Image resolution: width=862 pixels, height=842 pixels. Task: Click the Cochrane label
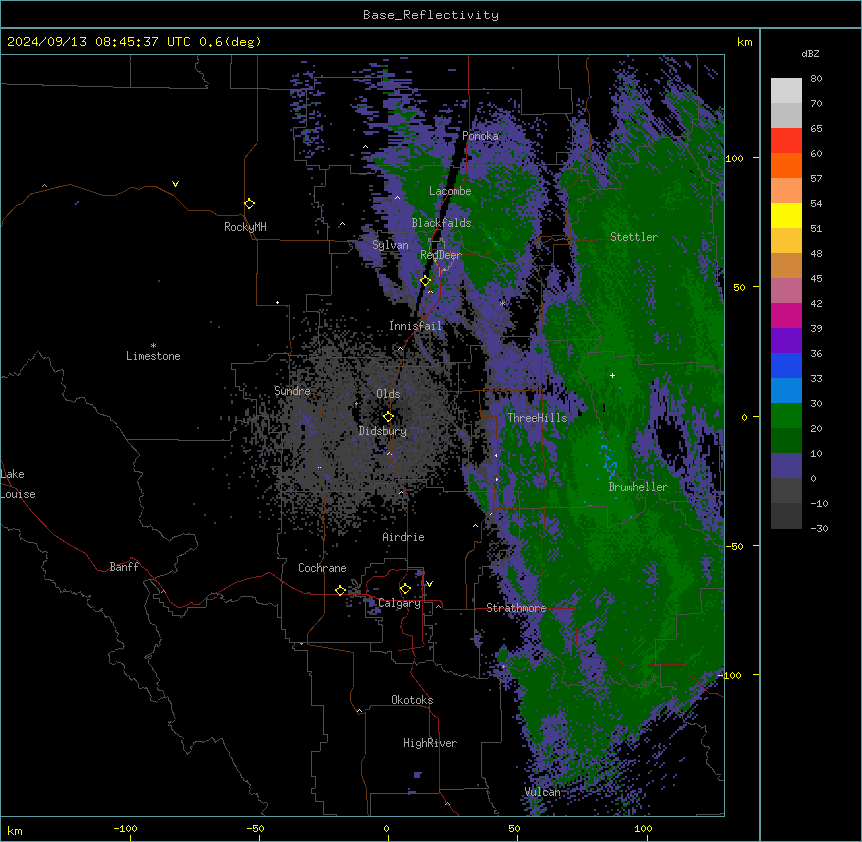(322, 568)
